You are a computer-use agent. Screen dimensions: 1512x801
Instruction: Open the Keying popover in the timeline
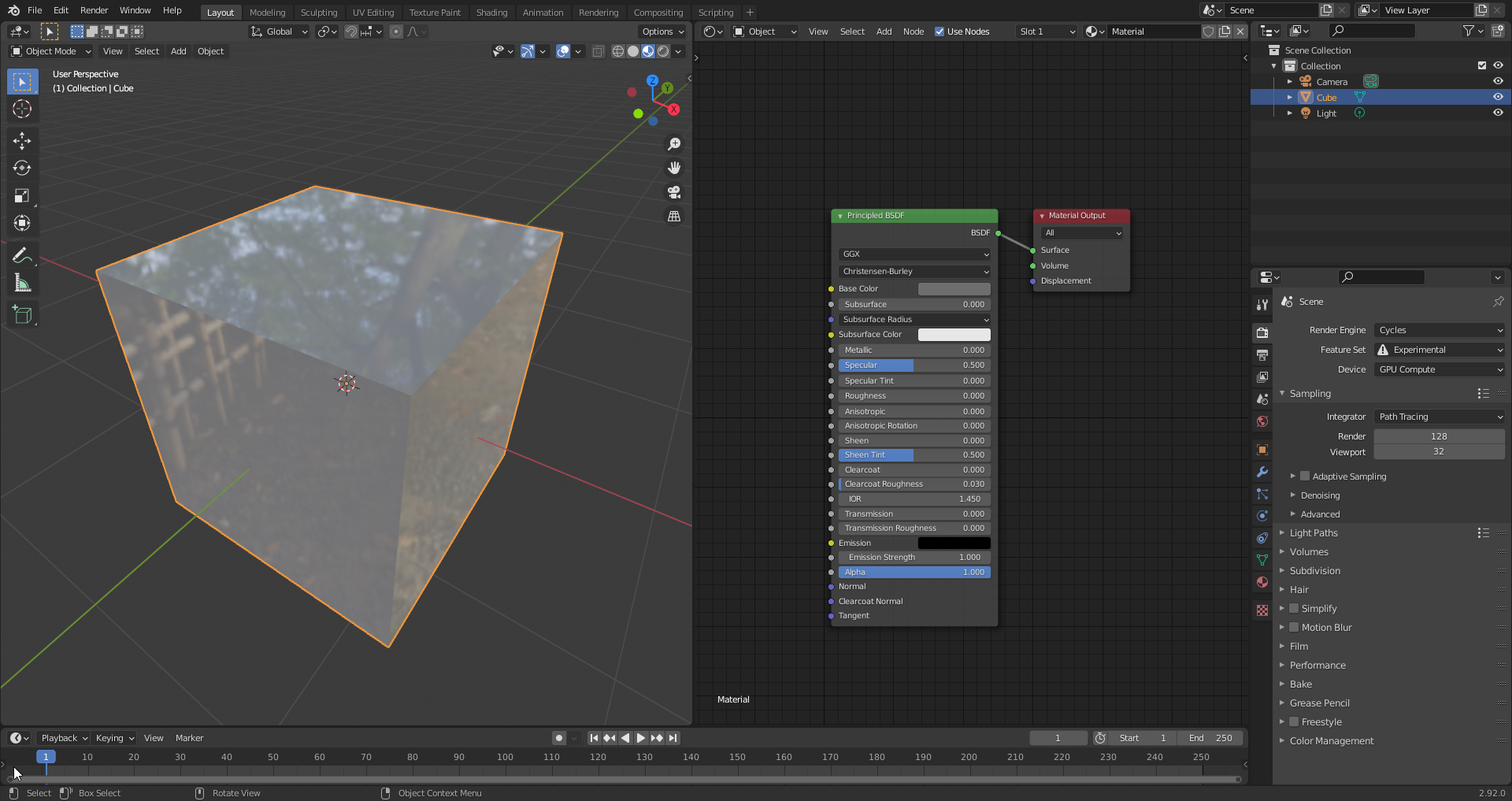tap(114, 738)
